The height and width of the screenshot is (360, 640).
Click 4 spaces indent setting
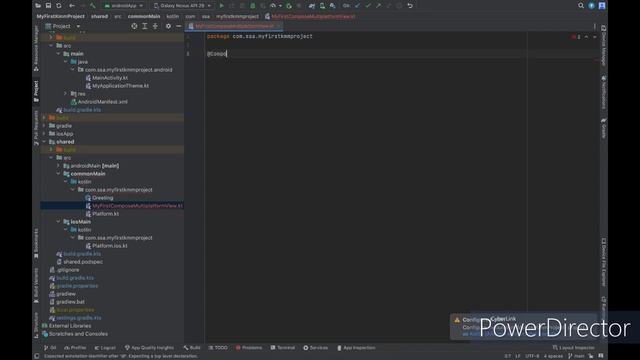[x=553, y=356]
